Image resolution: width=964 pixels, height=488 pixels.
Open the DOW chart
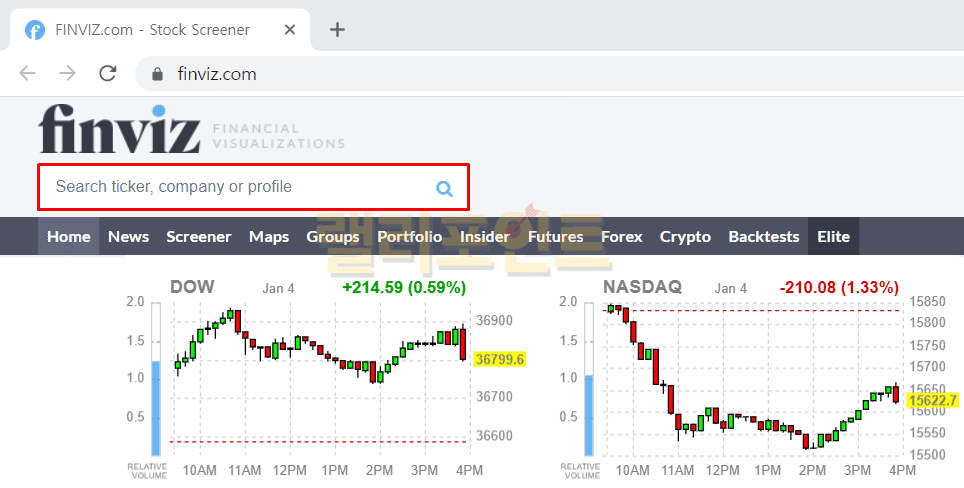(x=320, y=375)
